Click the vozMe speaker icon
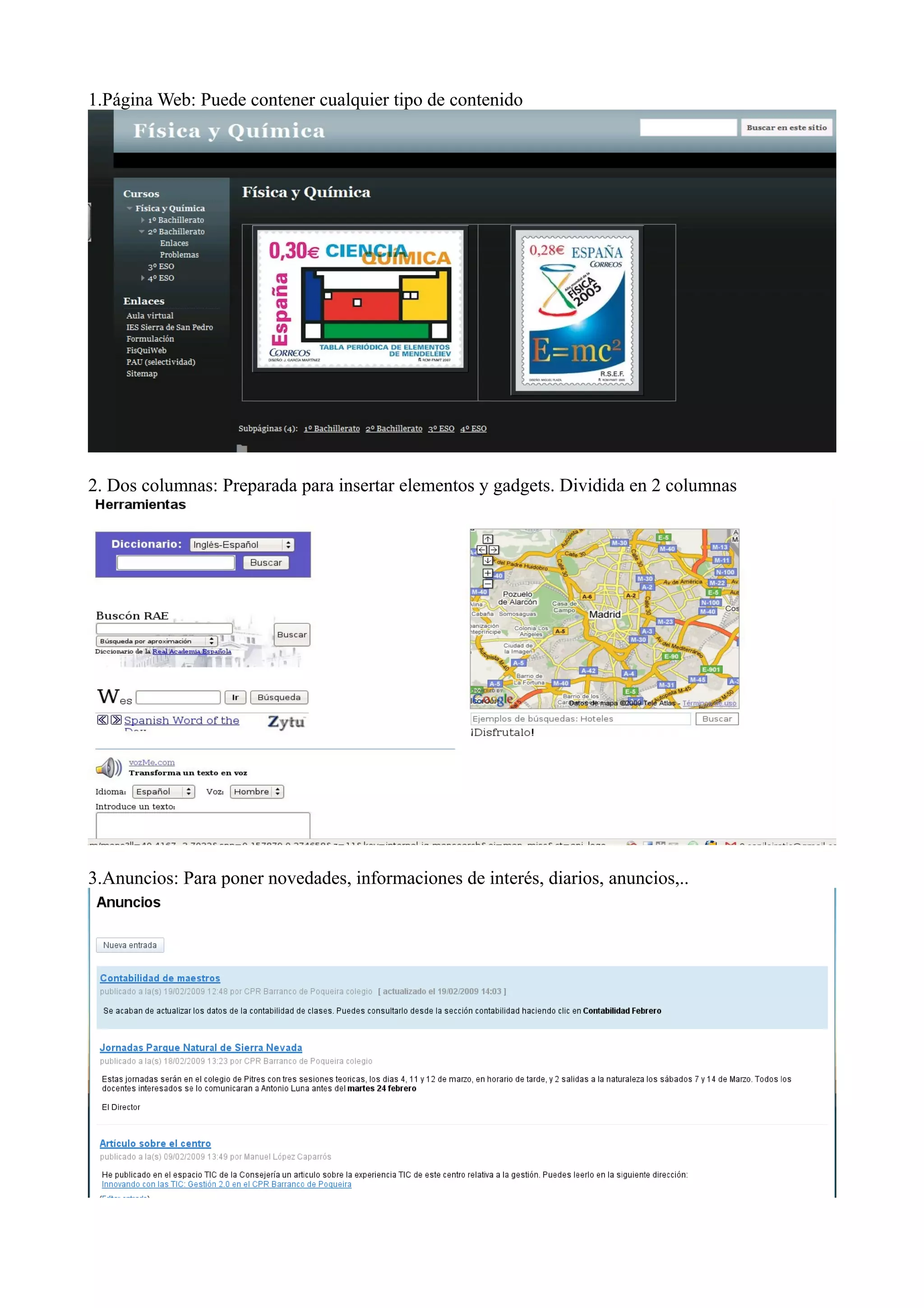The width and height of the screenshot is (924, 1308). tap(109, 767)
